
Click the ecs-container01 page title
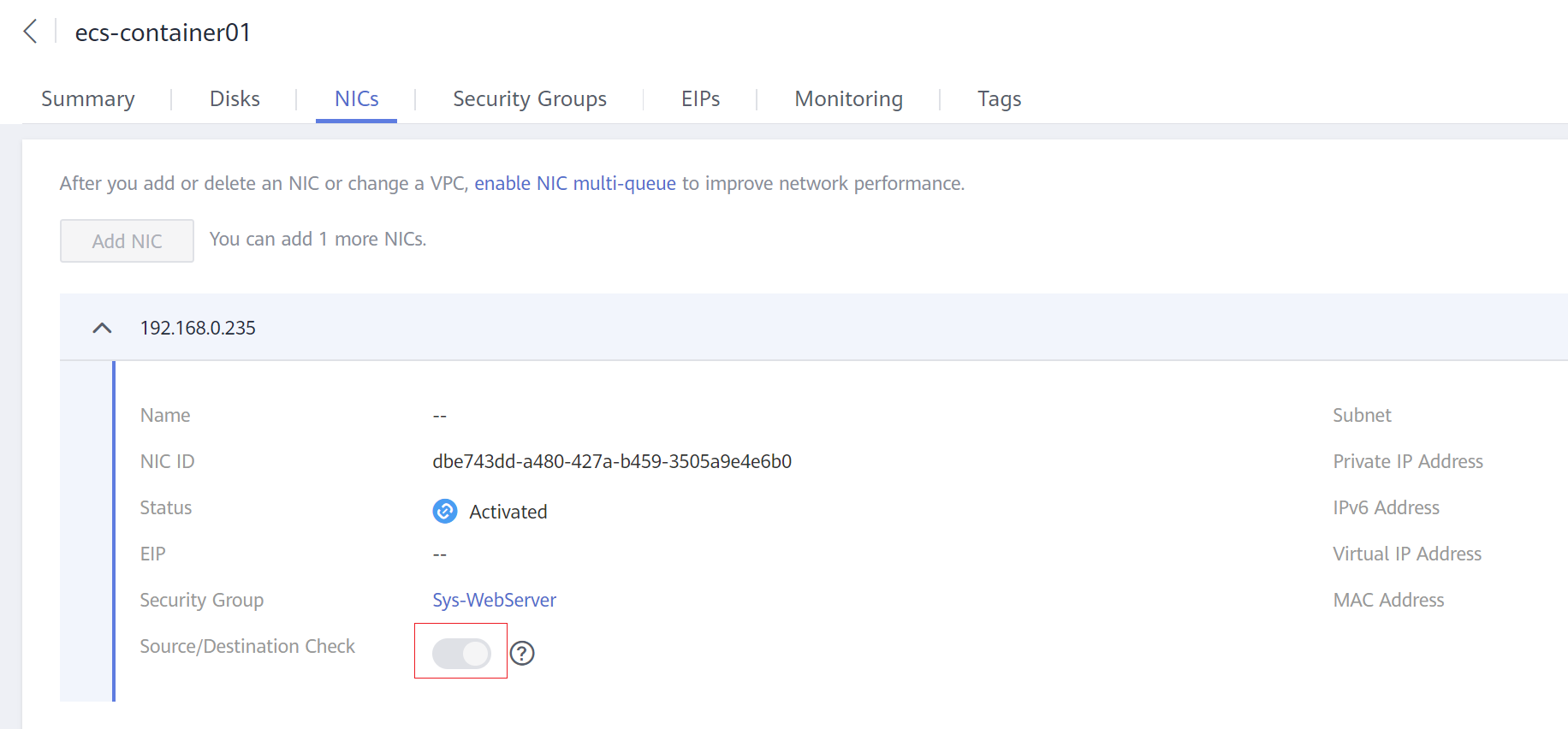coord(163,33)
